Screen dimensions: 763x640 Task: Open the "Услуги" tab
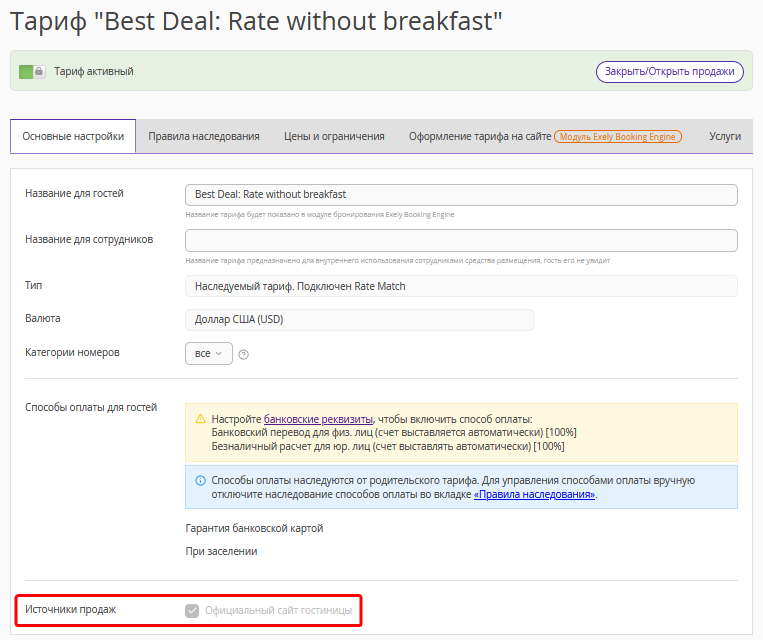pos(725,137)
